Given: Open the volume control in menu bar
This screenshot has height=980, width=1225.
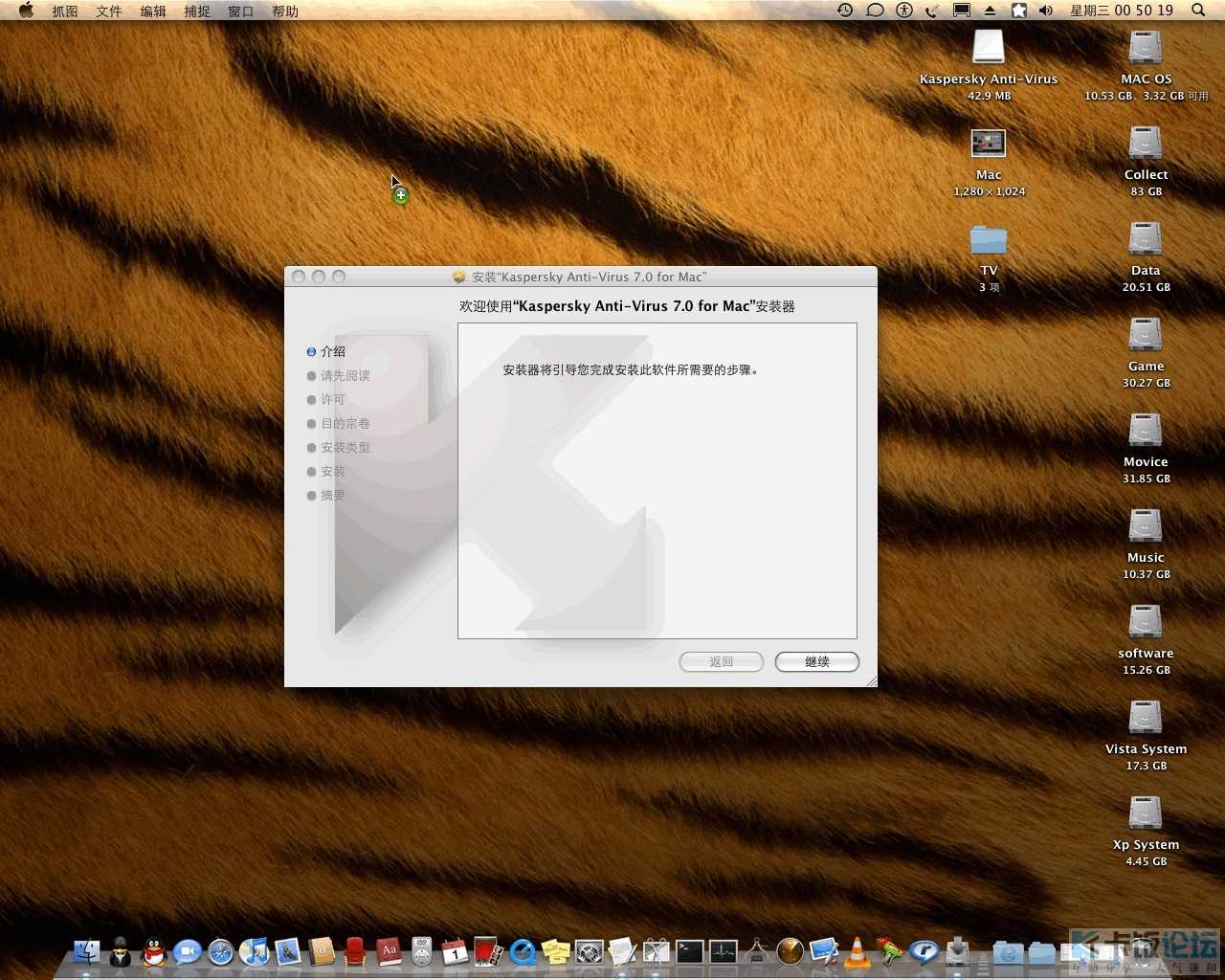Looking at the screenshot, I should click(1046, 11).
